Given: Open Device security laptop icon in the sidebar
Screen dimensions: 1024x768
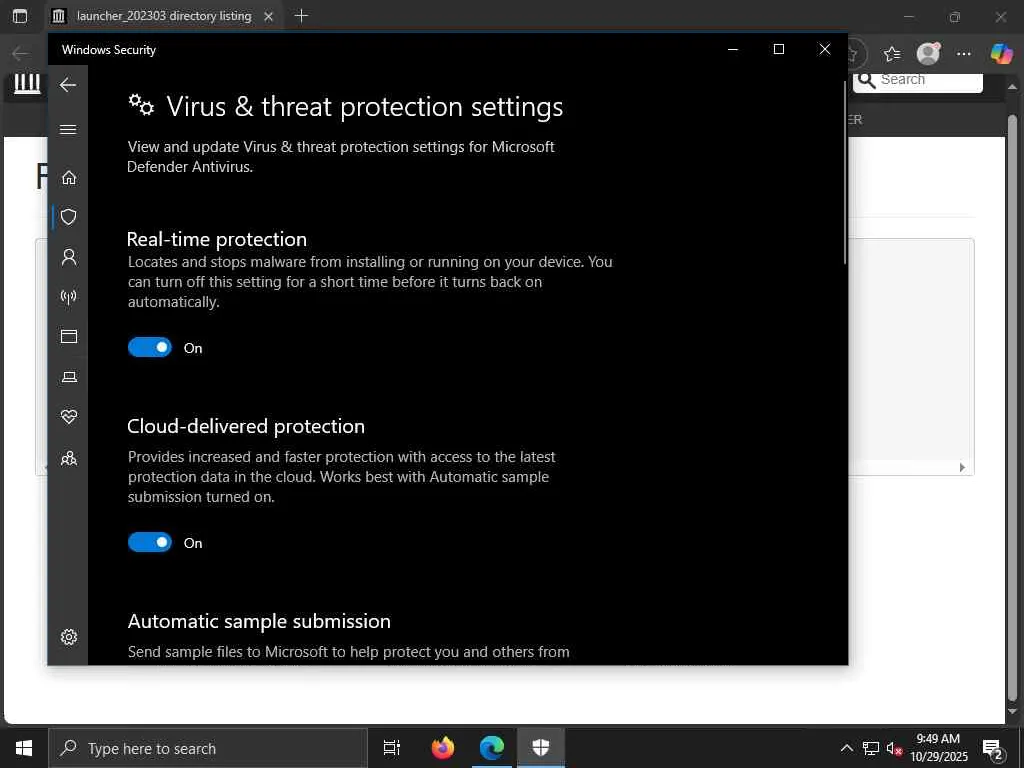Looking at the screenshot, I should (x=69, y=377).
